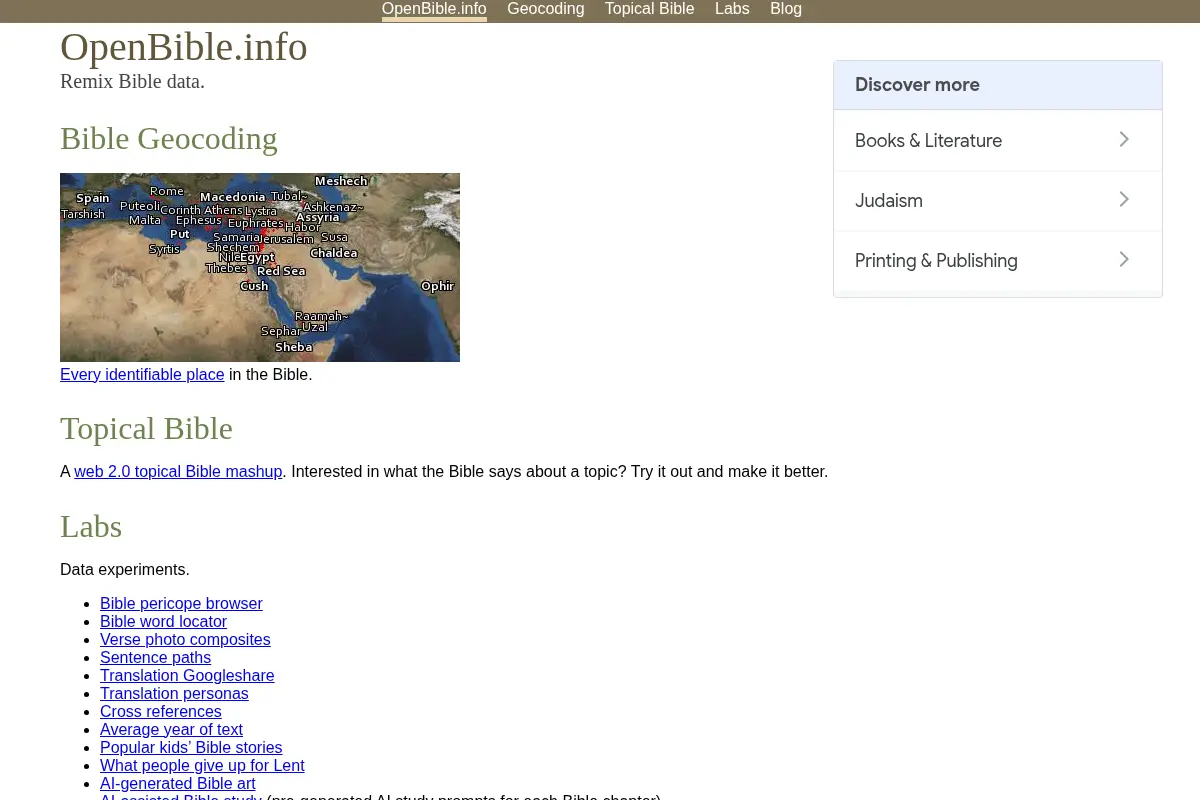1200x800 pixels.
Task: Open Verse photo composites link
Action: 185,639
